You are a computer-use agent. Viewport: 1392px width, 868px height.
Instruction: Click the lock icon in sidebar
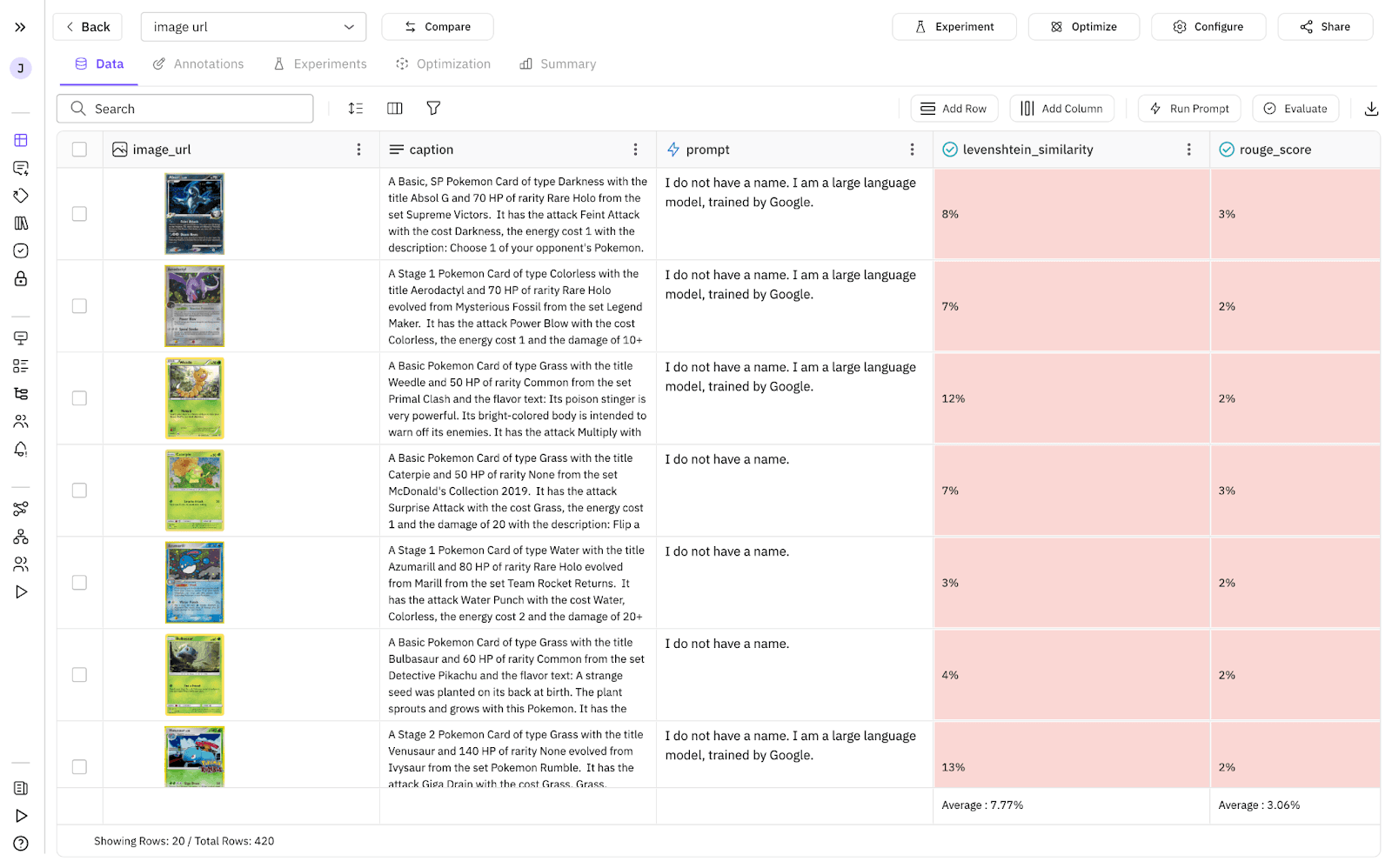(x=21, y=278)
